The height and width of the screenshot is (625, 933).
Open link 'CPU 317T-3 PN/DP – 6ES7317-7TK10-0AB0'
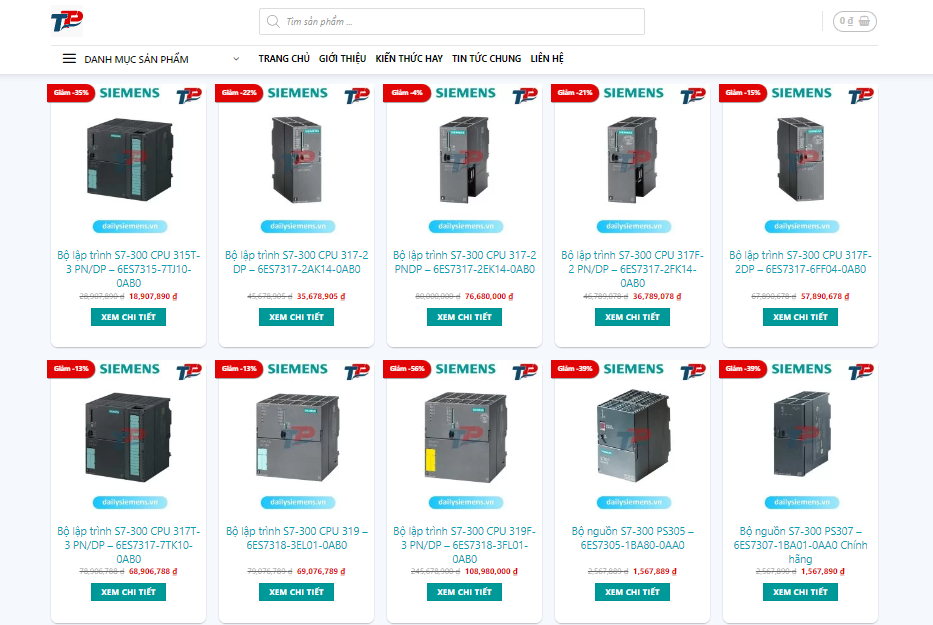point(129,545)
